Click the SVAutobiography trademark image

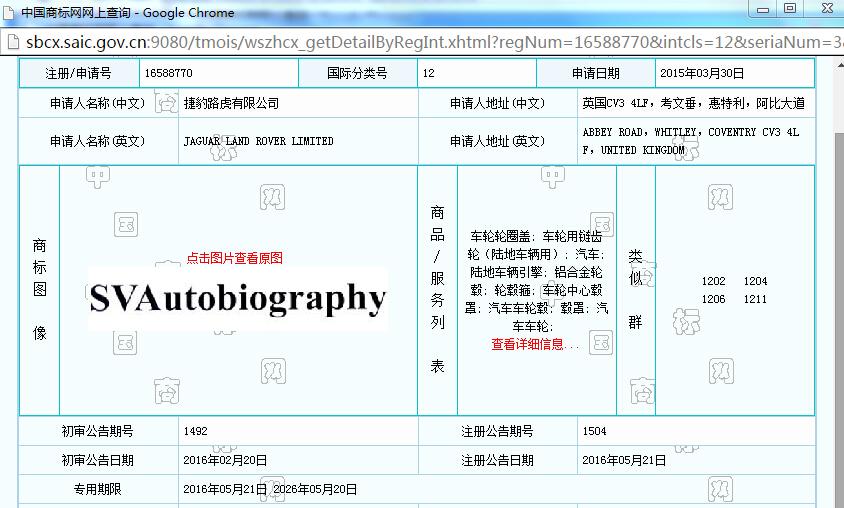tap(237, 298)
